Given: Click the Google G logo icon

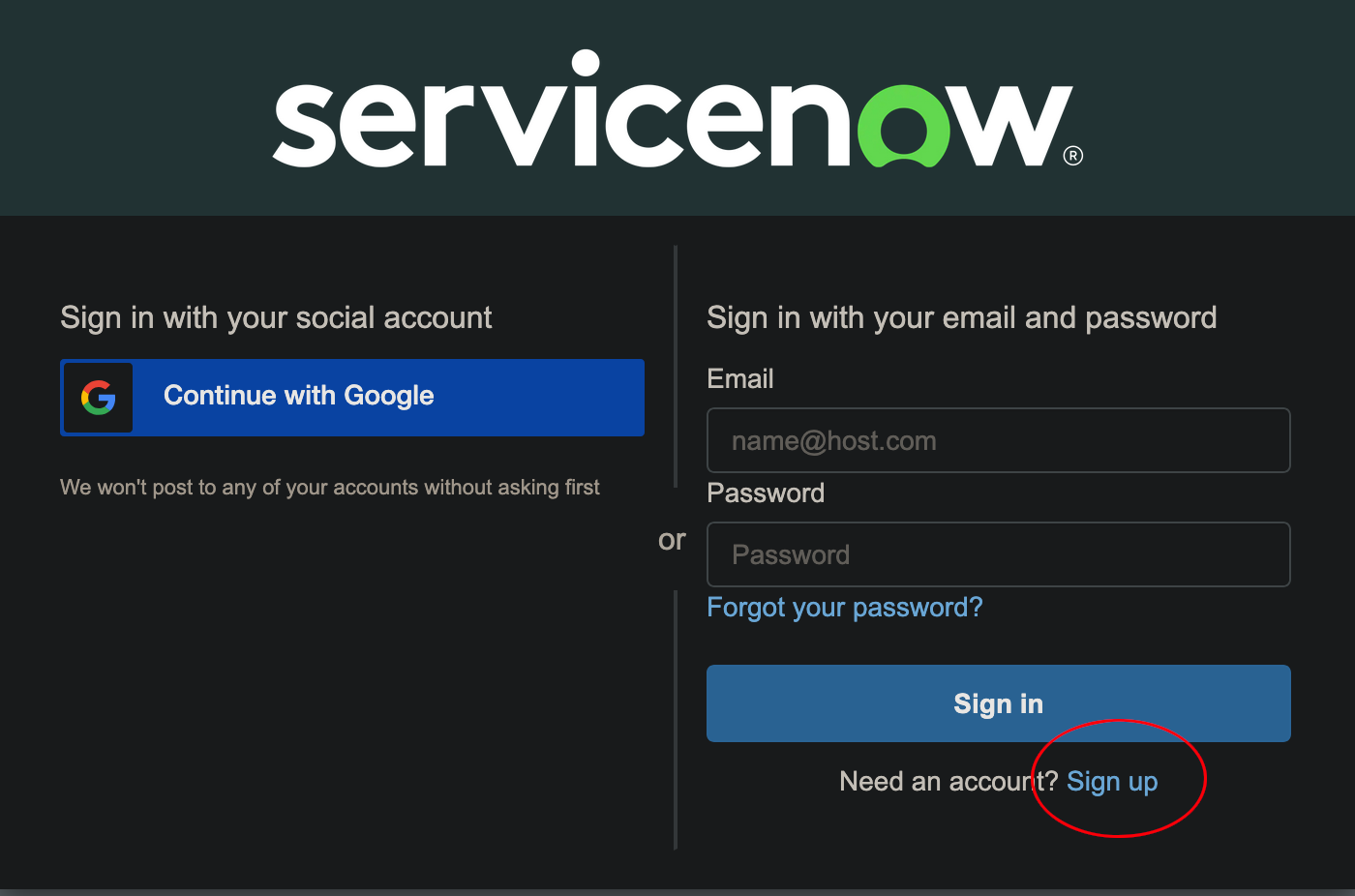Looking at the screenshot, I should tap(98, 398).
